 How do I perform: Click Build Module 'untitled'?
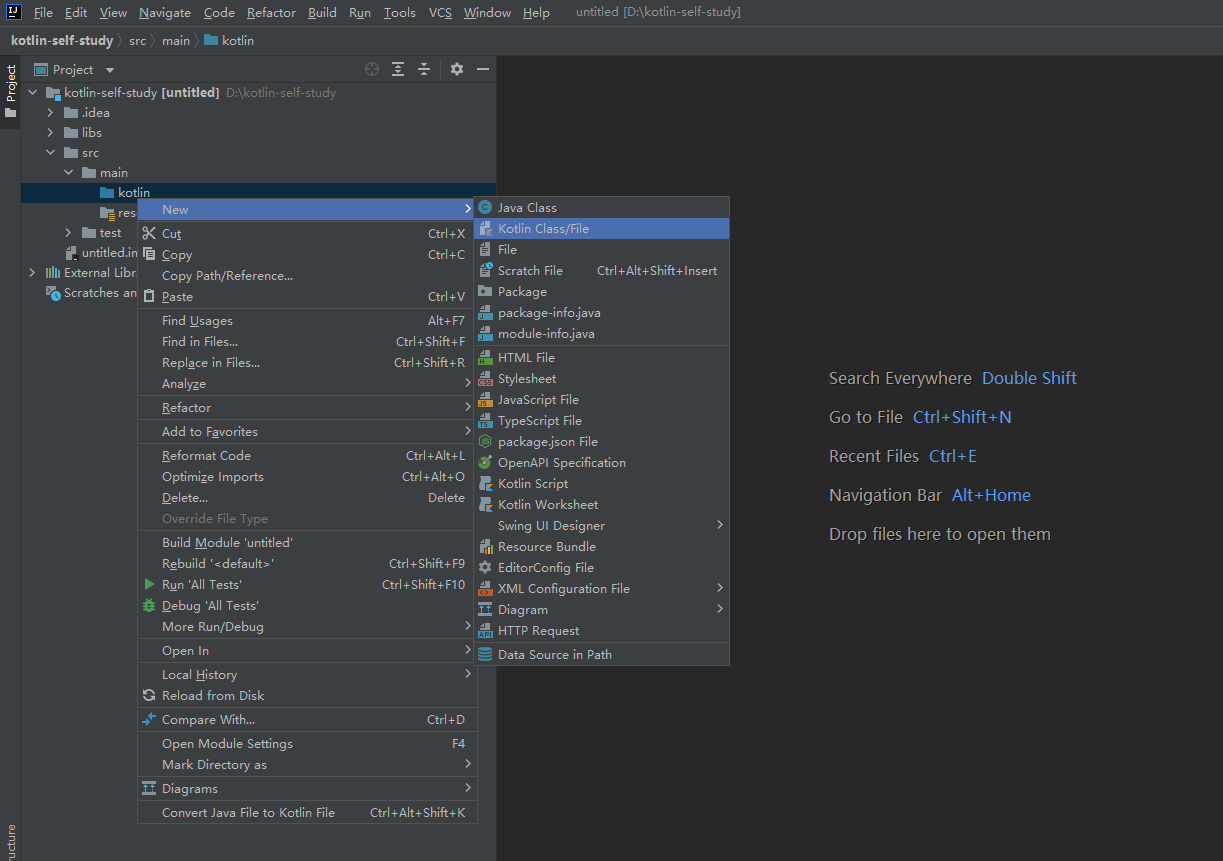(307, 543)
